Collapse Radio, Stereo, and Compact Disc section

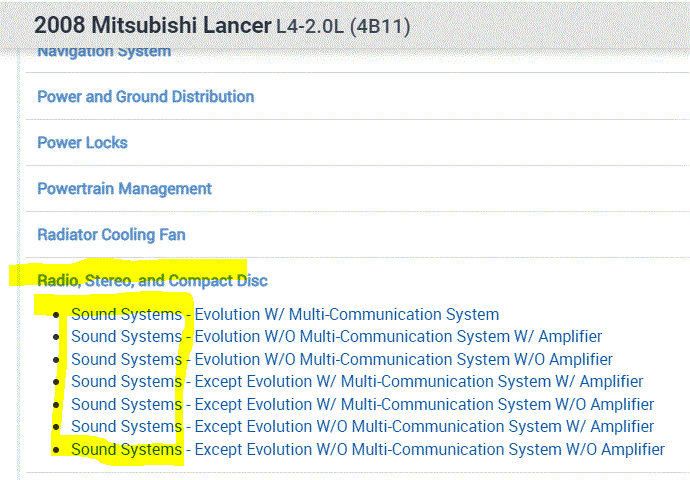tap(152, 281)
